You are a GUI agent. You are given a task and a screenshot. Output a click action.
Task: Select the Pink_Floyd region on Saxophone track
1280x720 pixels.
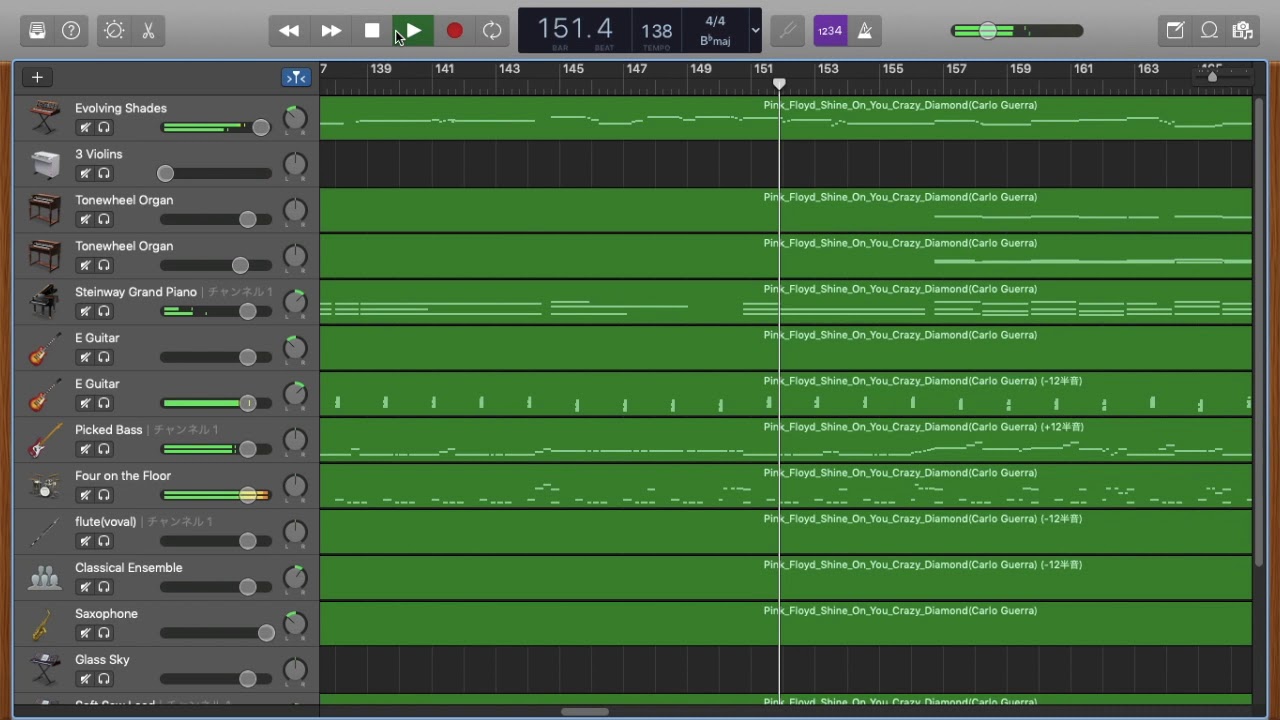coord(786,624)
